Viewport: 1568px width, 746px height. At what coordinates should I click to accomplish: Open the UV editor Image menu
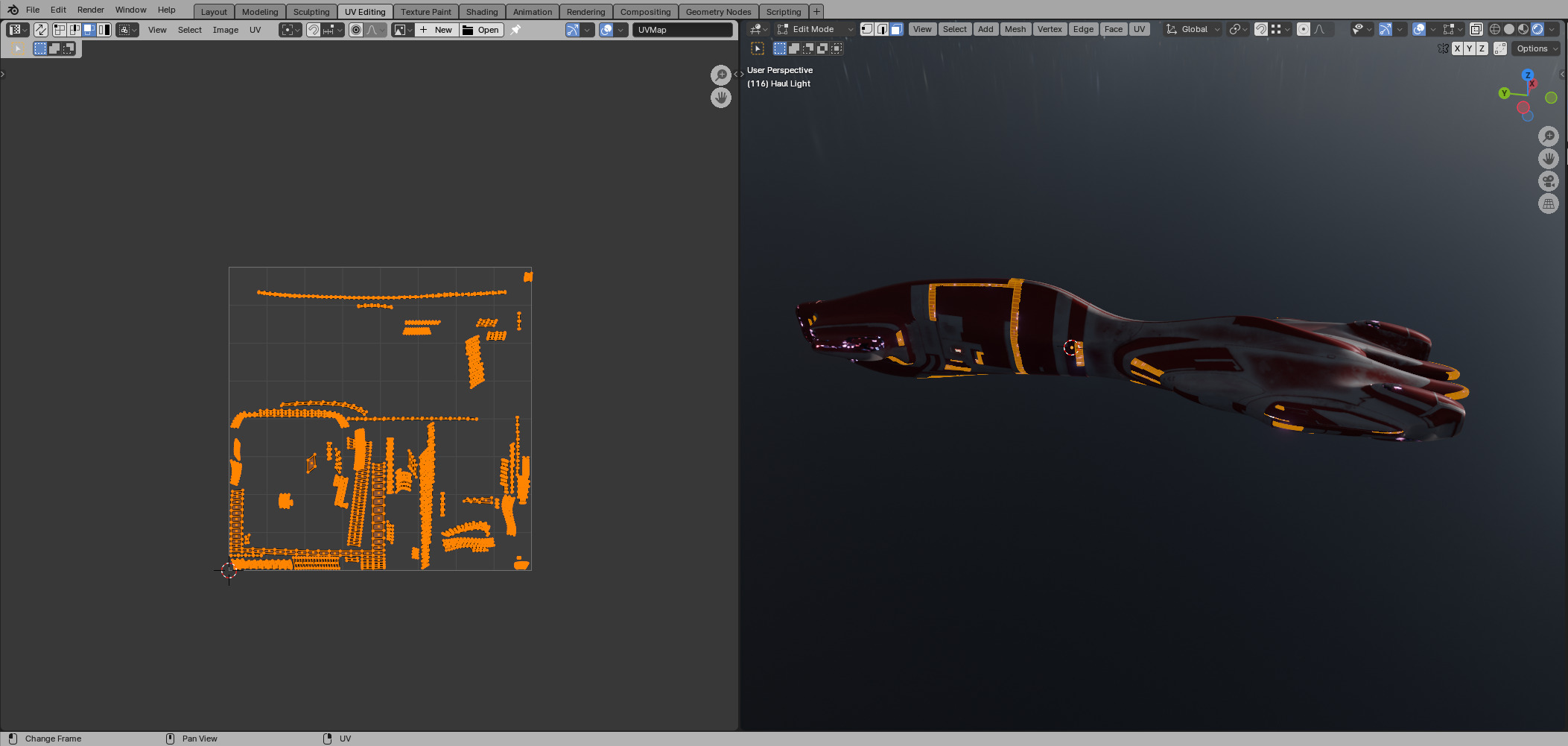[x=226, y=30]
